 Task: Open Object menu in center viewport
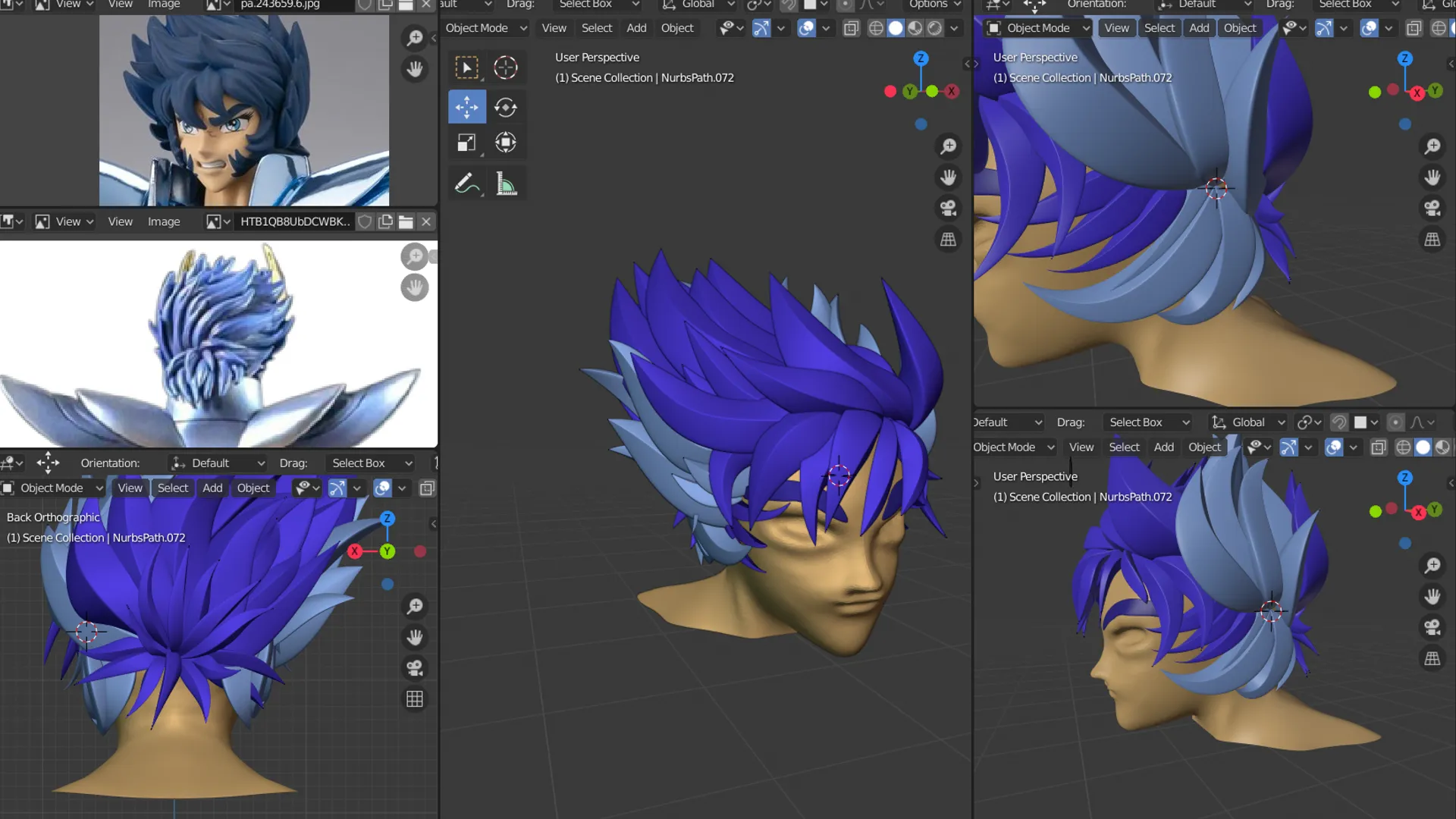point(677,28)
